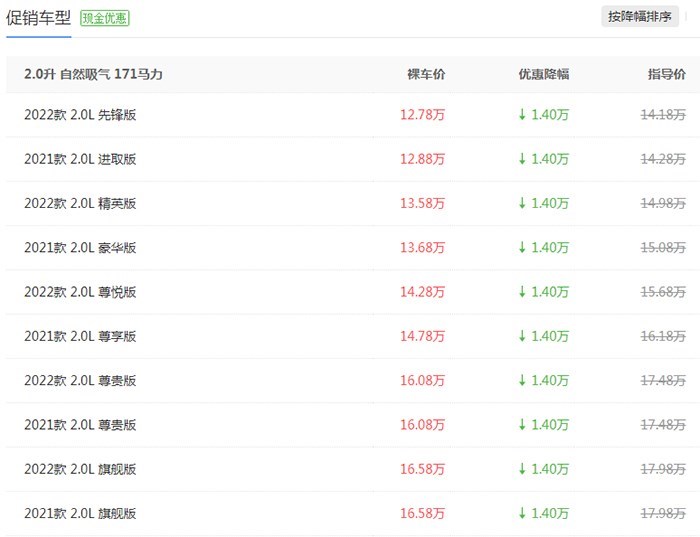Open the 2022款 2.0L 尊贵版 model
The image size is (700, 537).
tap(80, 380)
